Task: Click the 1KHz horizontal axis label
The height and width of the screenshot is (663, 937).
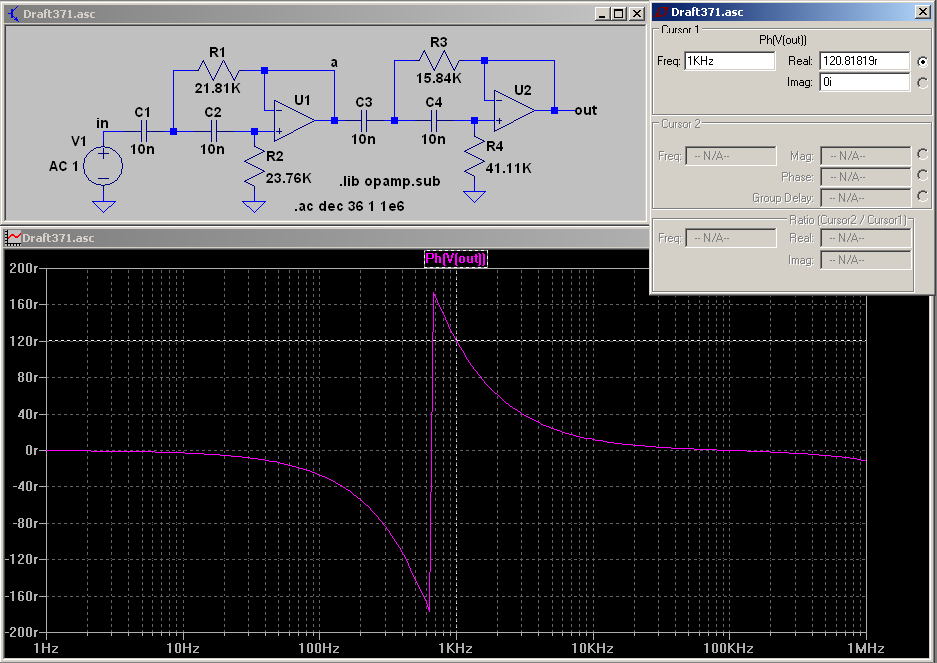Action: pos(455,648)
